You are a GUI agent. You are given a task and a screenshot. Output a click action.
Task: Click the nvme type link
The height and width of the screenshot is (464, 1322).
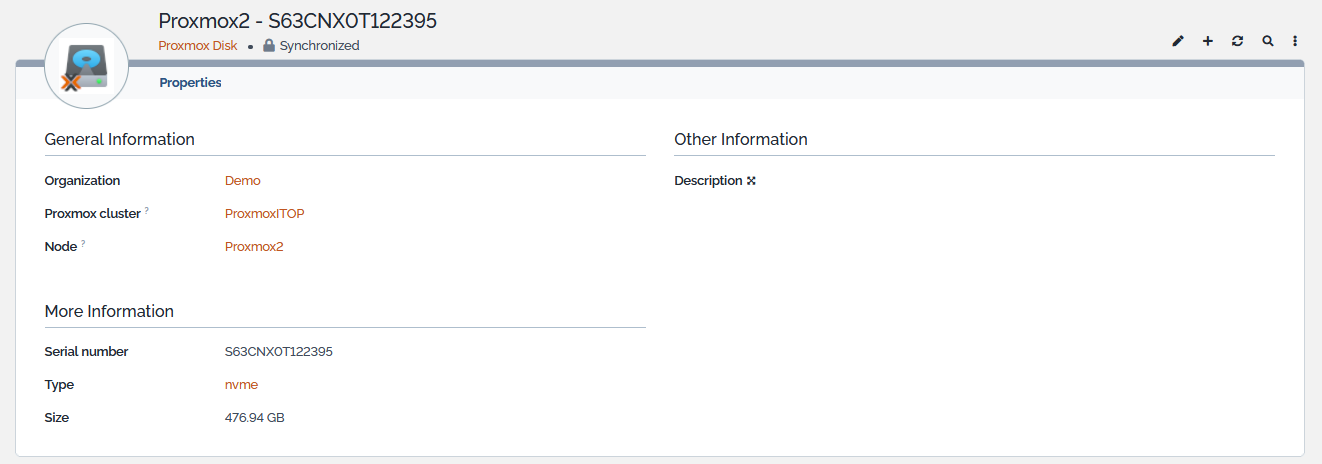click(241, 385)
